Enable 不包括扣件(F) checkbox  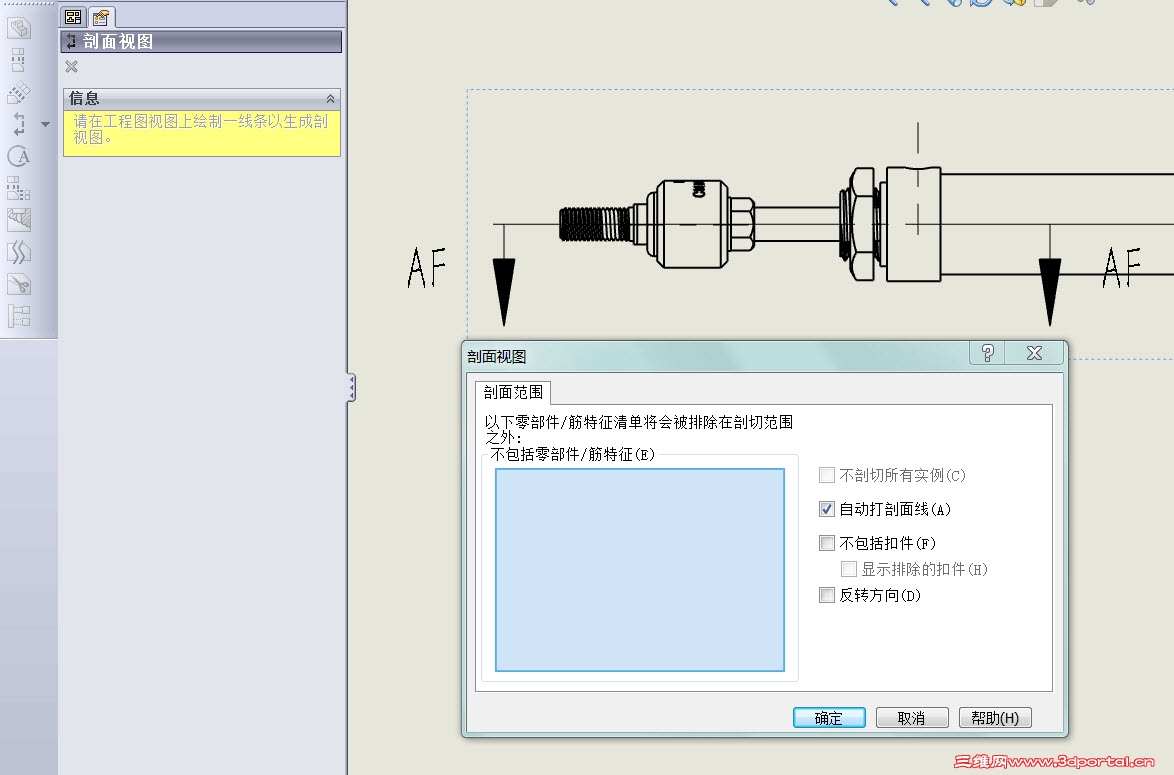pos(827,543)
